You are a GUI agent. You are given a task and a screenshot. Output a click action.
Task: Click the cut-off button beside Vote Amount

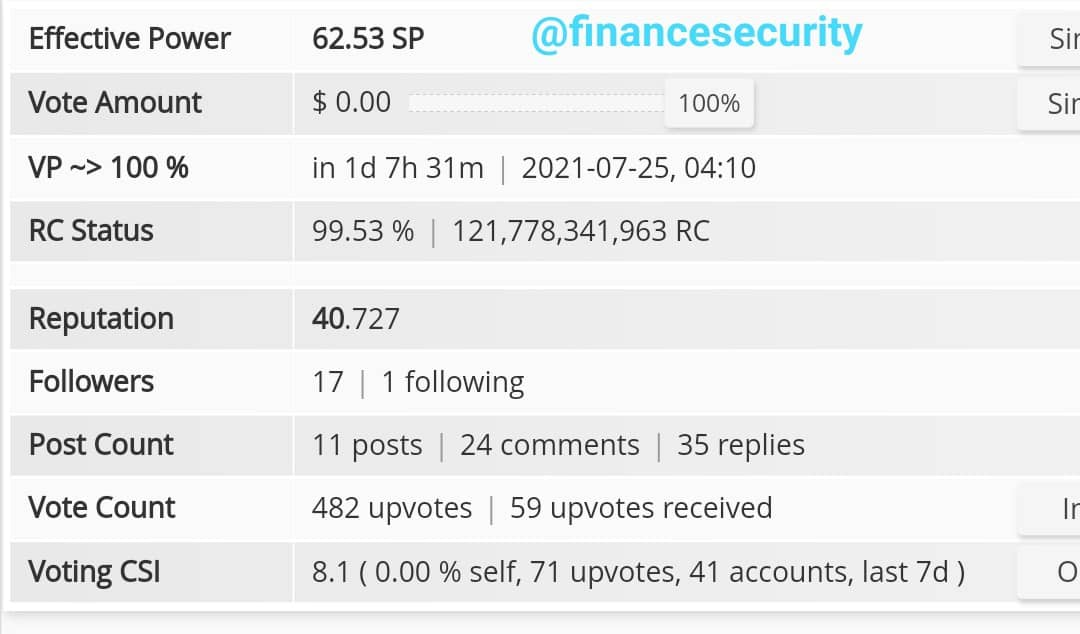(x=1049, y=103)
